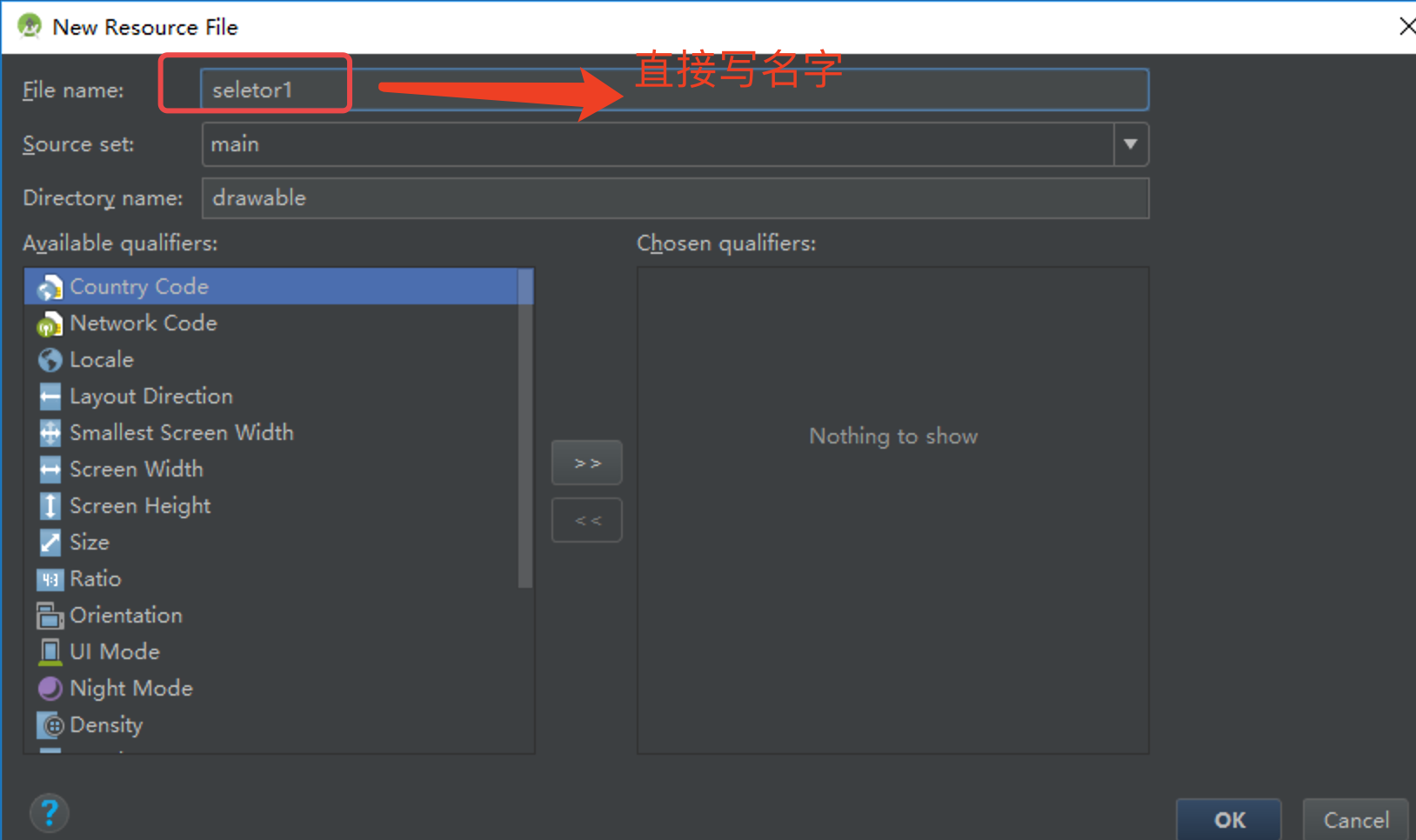Select the Screen Height qualifier
The height and width of the screenshot is (840, 1416).
tap(140, 505)
